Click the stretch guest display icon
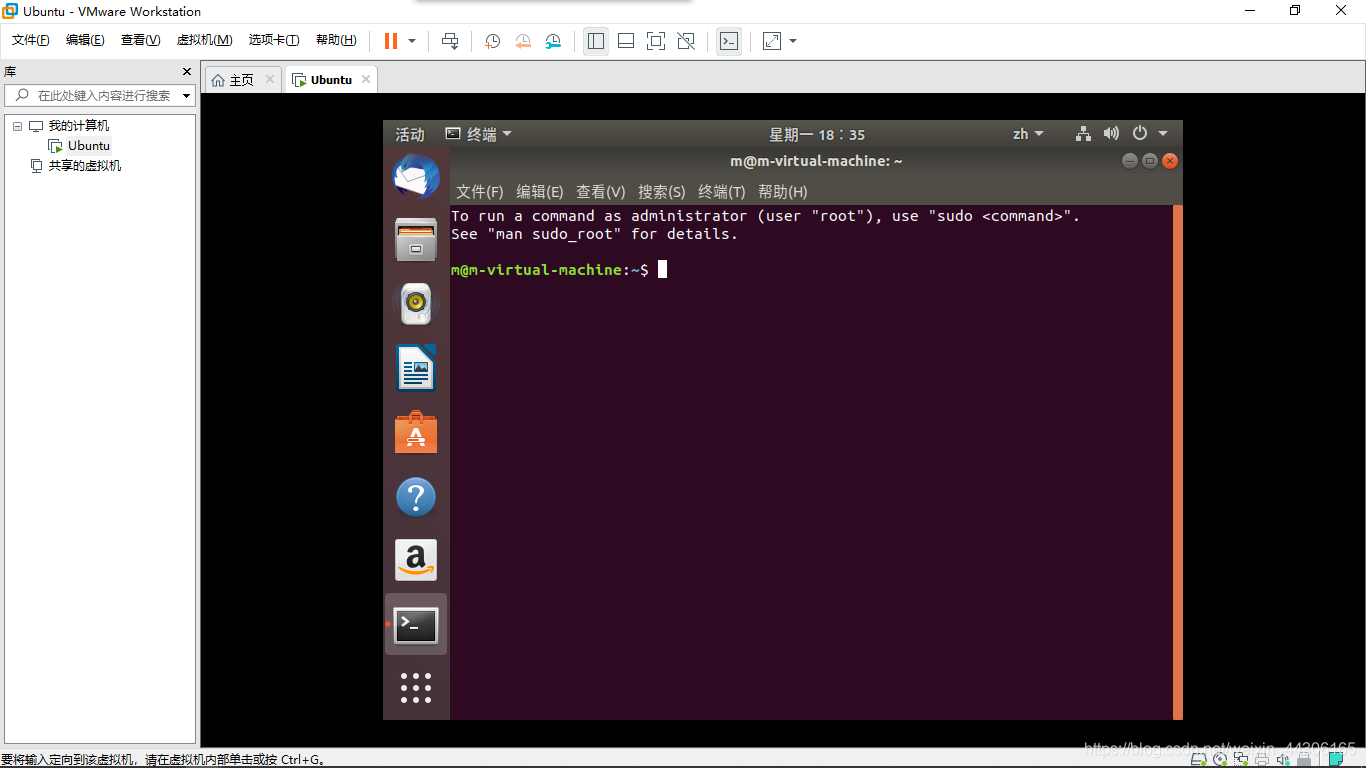1366x768 pixels. pos(772,41)
